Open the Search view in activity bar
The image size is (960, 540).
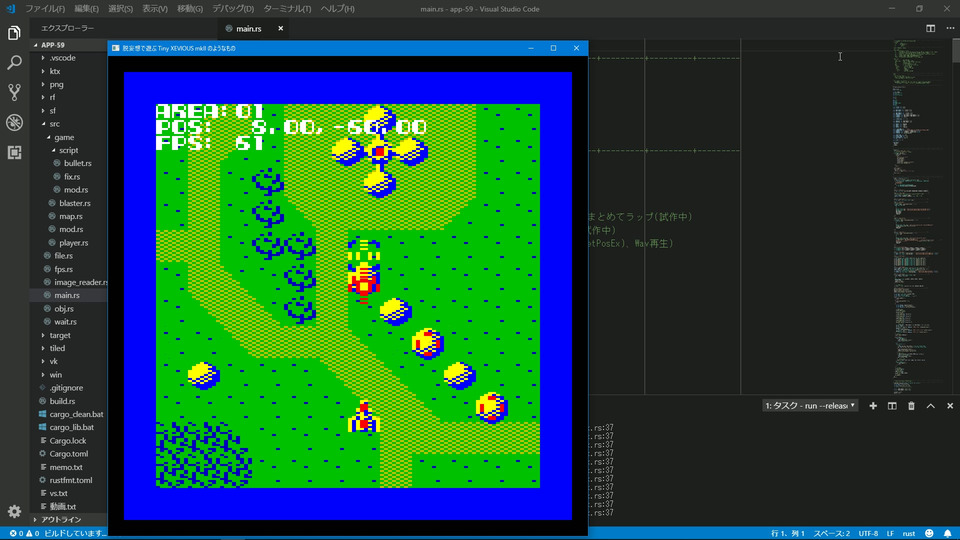click(14, 62)
